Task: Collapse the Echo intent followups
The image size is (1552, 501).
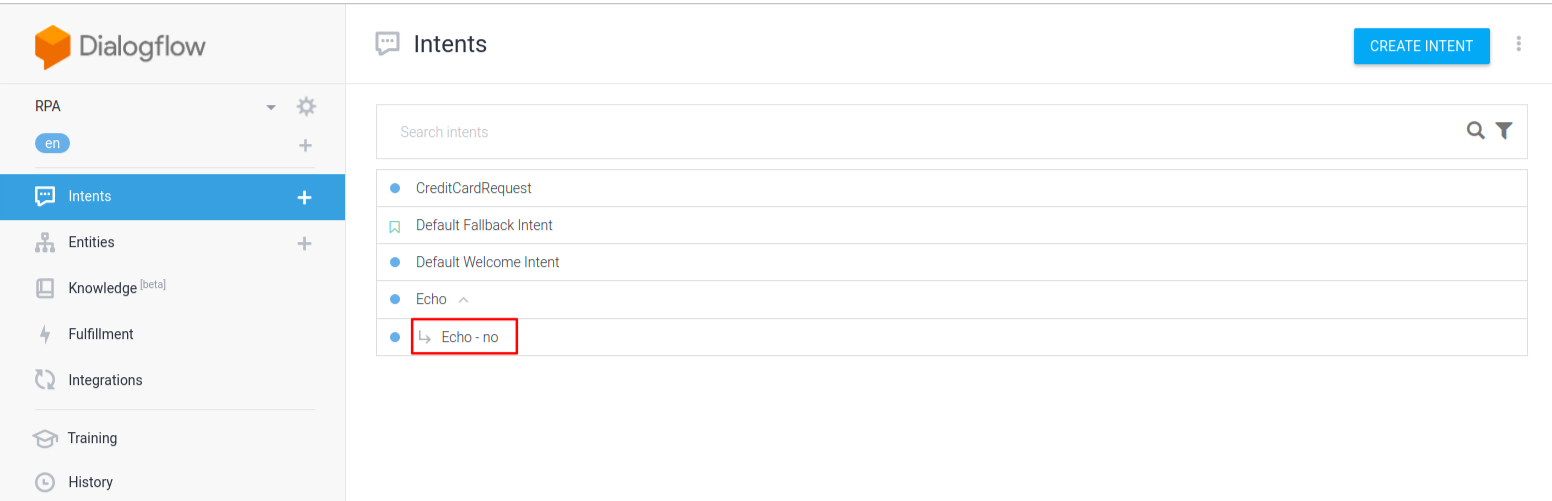Action: point(463,299)
